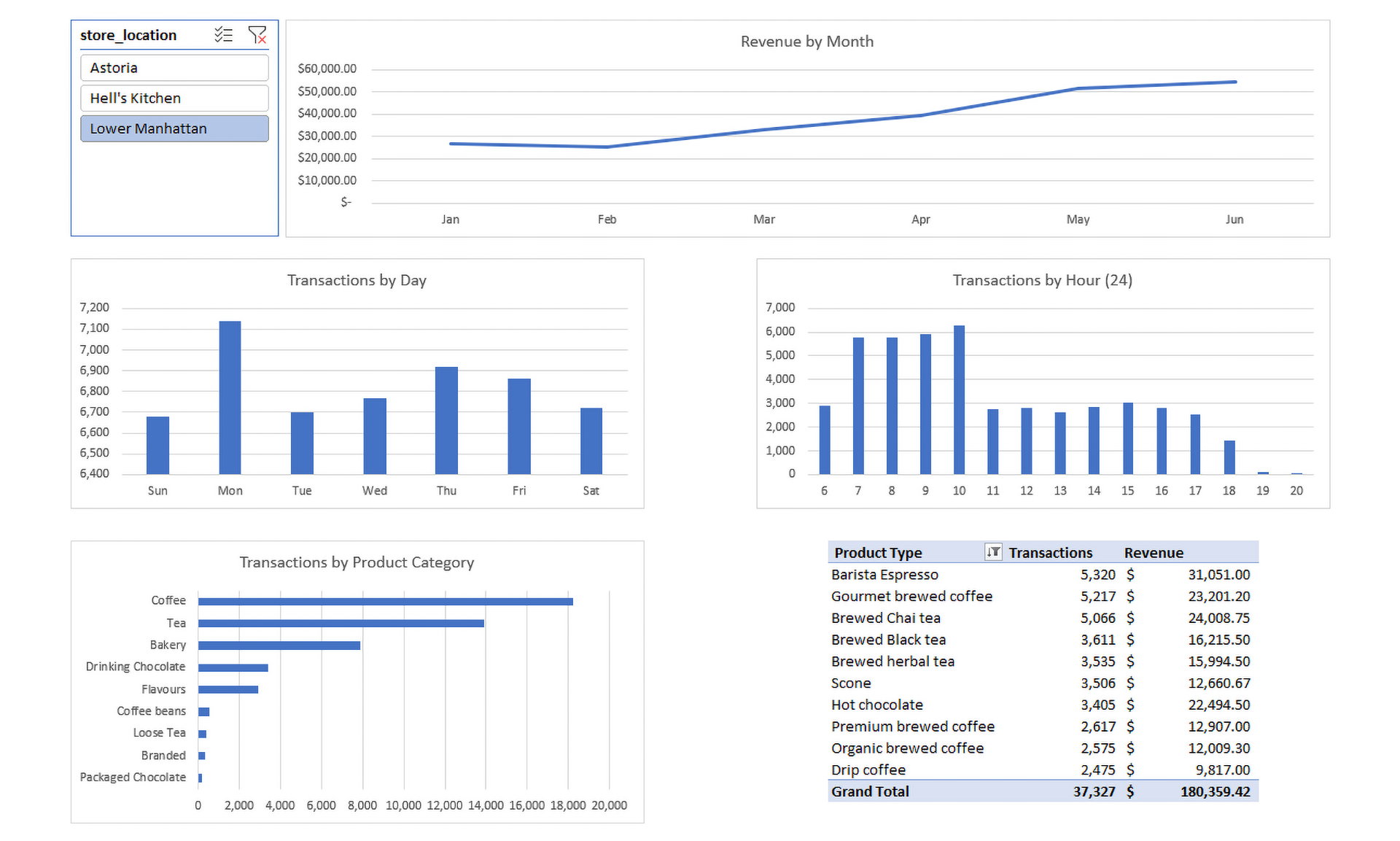Click the Mon bar in Transactions by Day
1400x841 pixels.
[x=230, y=398]
